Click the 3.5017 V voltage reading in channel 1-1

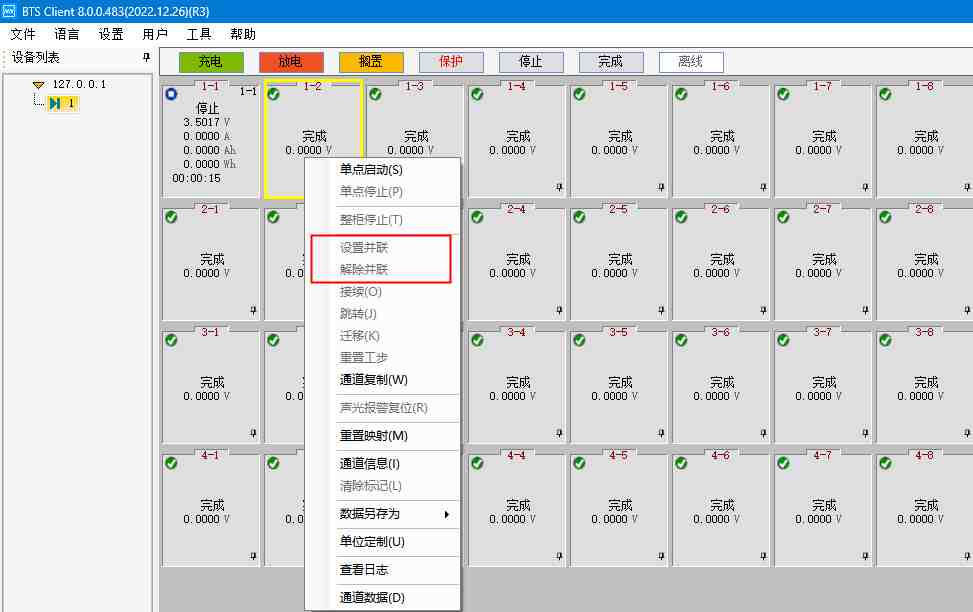207,122
